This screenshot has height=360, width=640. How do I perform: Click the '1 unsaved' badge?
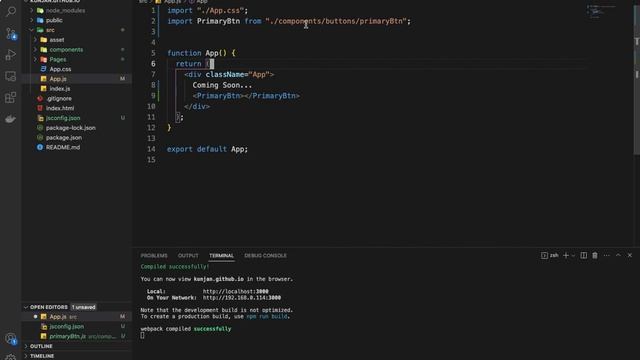click(84, 307)
